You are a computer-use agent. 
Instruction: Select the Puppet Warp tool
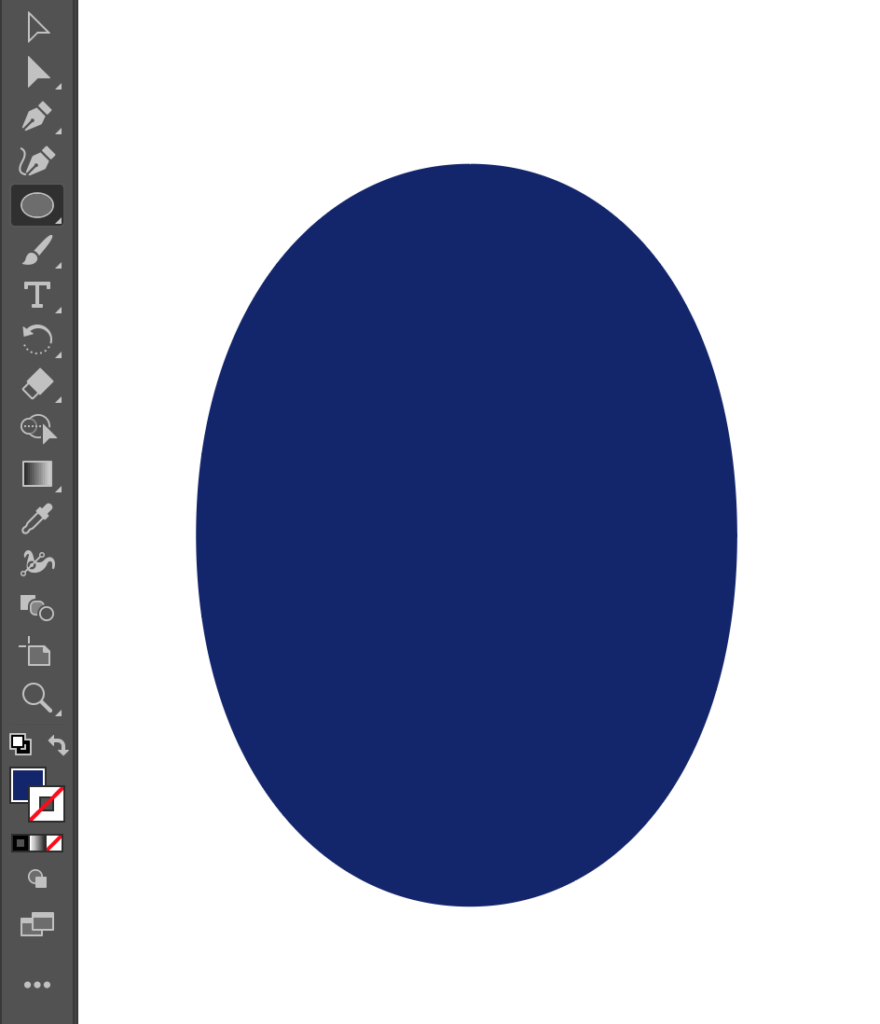37,563
